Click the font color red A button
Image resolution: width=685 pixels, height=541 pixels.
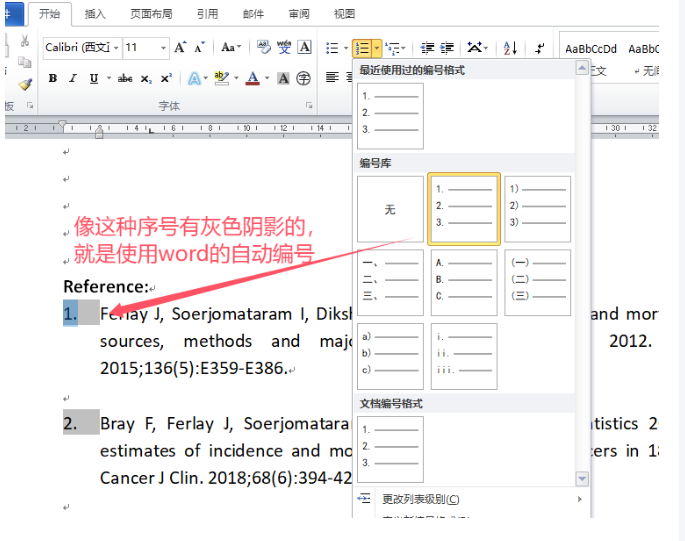253,79
